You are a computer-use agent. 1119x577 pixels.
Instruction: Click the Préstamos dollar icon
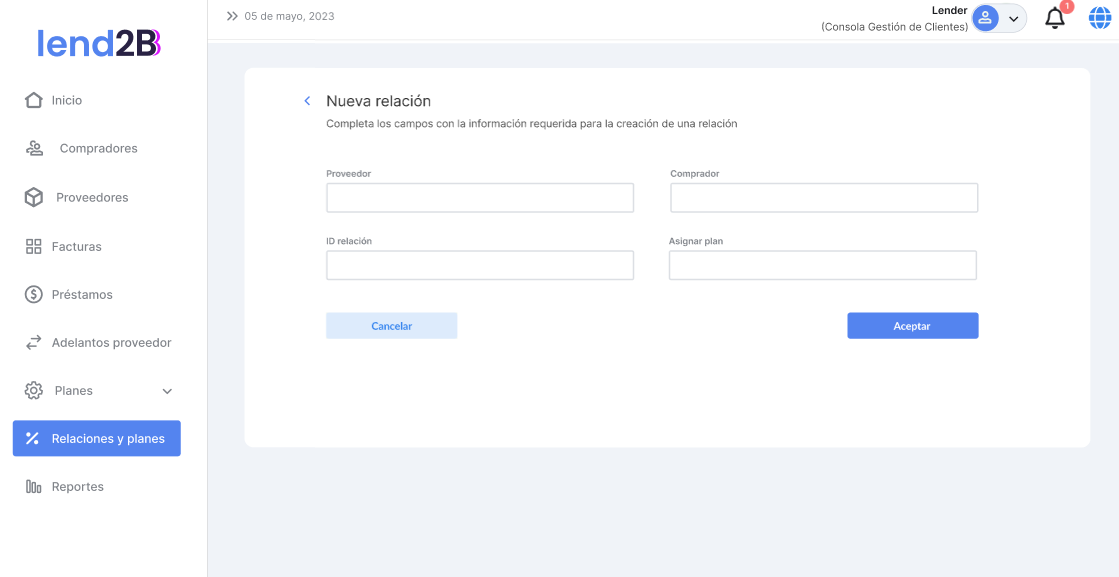(x=34, y=294)
